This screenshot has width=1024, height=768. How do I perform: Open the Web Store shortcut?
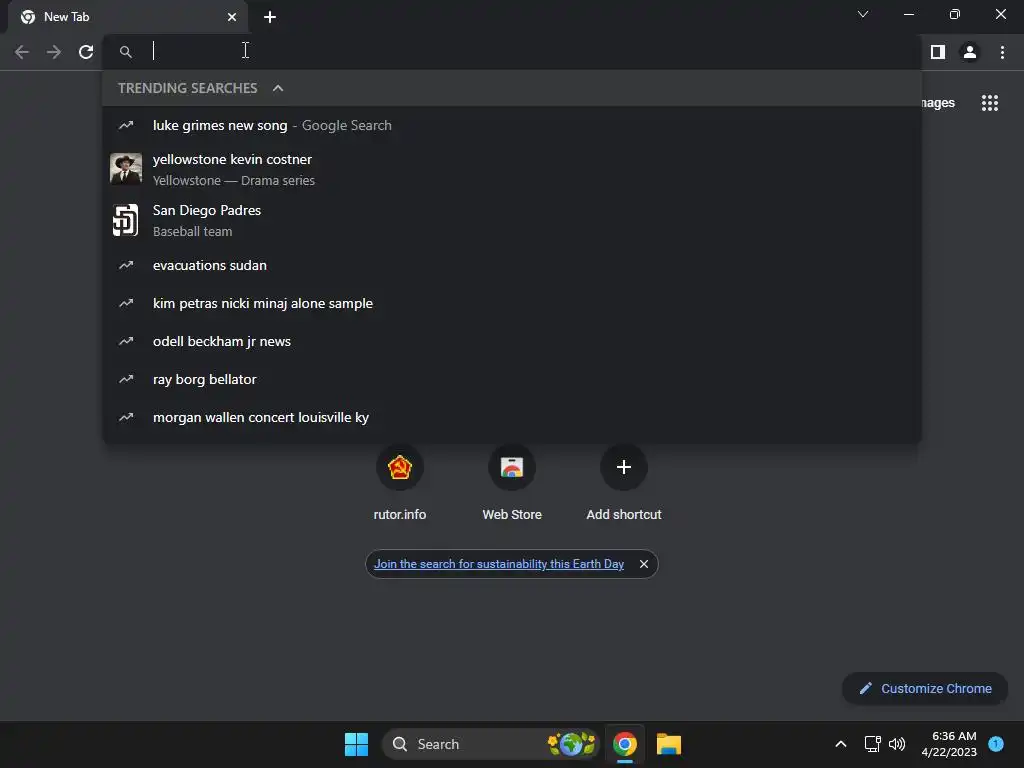[x=512, y=482]
